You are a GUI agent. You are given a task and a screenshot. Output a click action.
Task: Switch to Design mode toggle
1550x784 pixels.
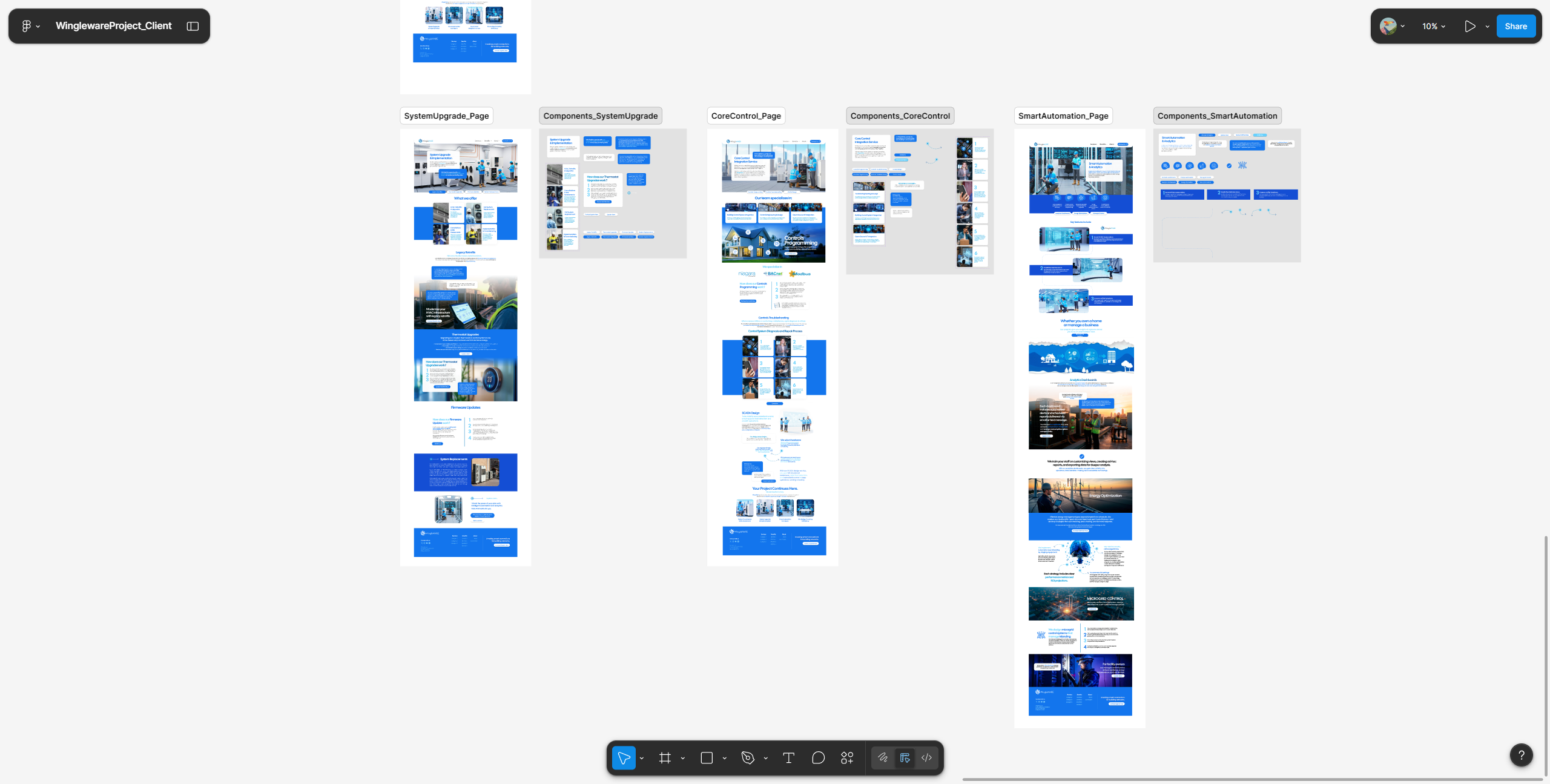coord(905,757)
